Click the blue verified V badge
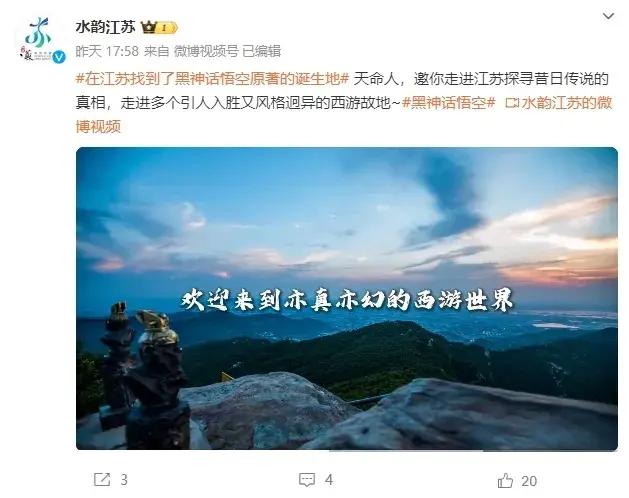 point(59,57)
